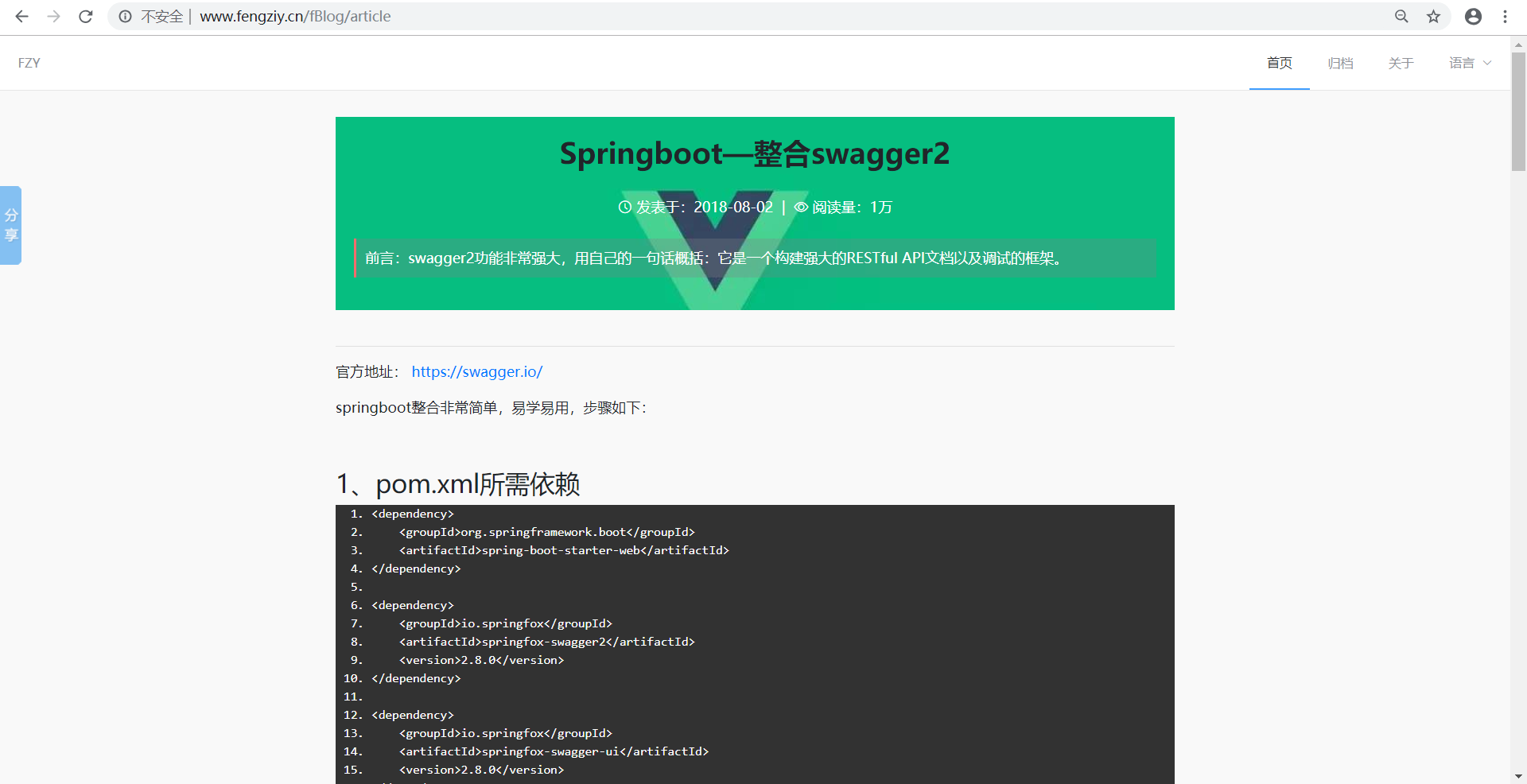The image size is (1527, 784).
Task: Click the 阅读量: 1万 view count text
Action: click(x=852, y=207)
